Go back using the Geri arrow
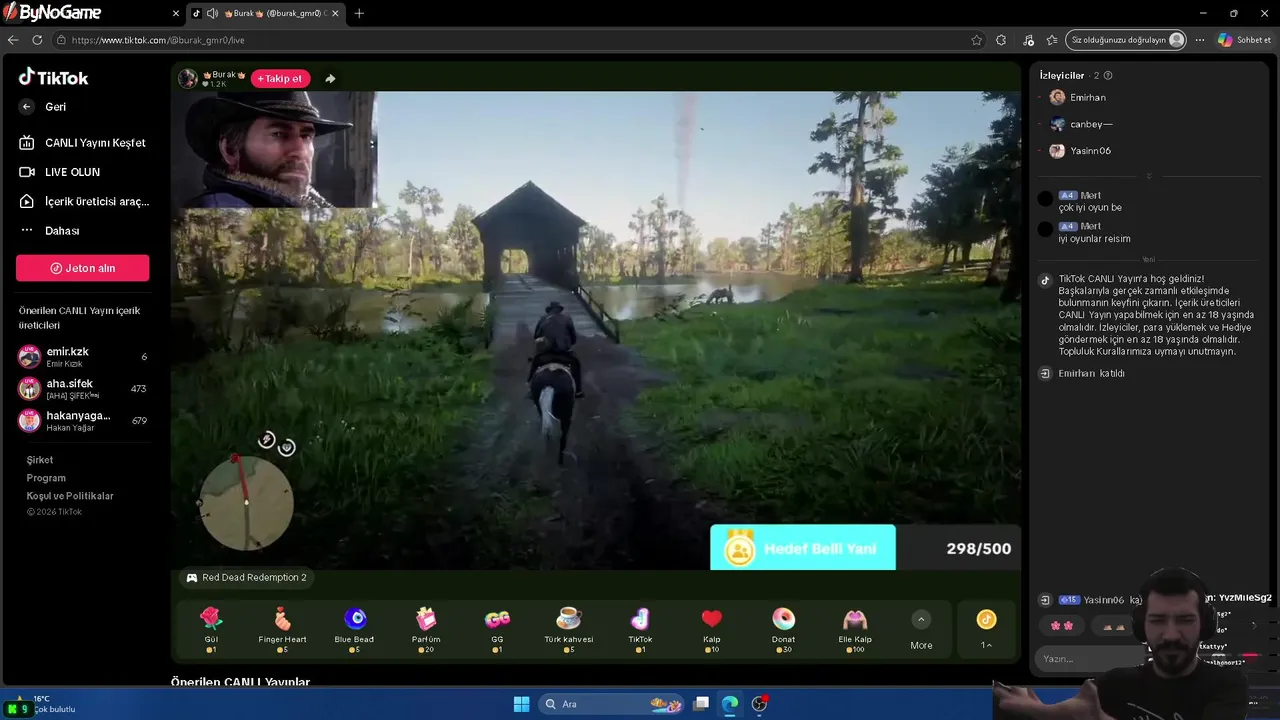 point(27,107)
